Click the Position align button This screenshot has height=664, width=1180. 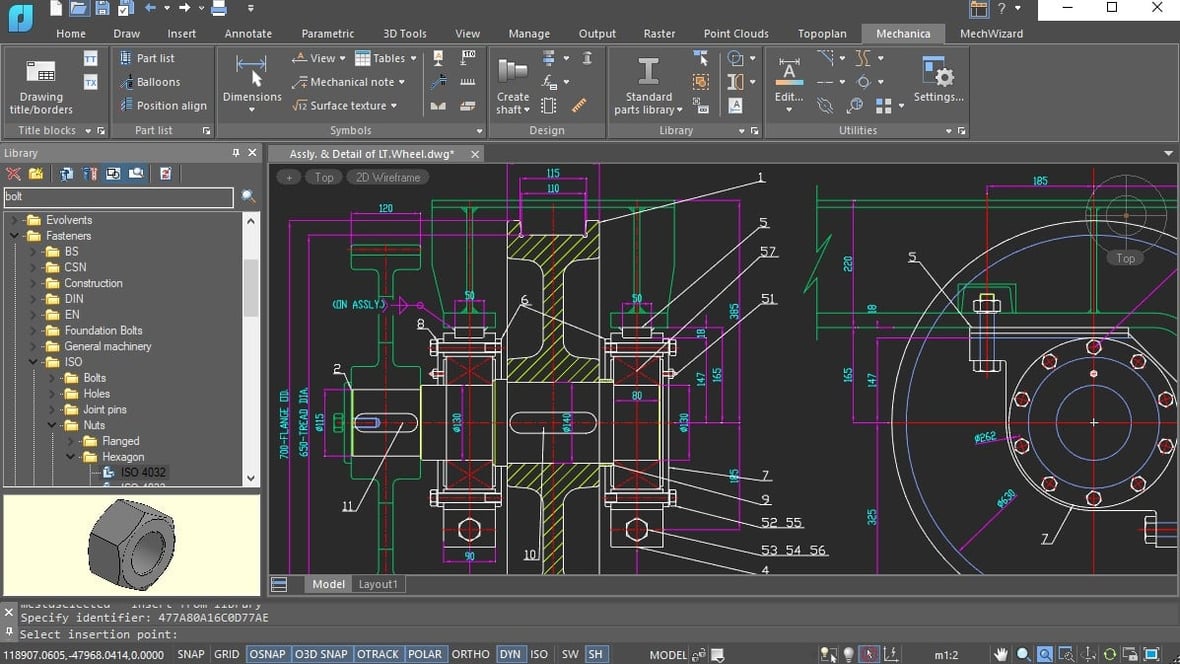(x=163, y=105)
